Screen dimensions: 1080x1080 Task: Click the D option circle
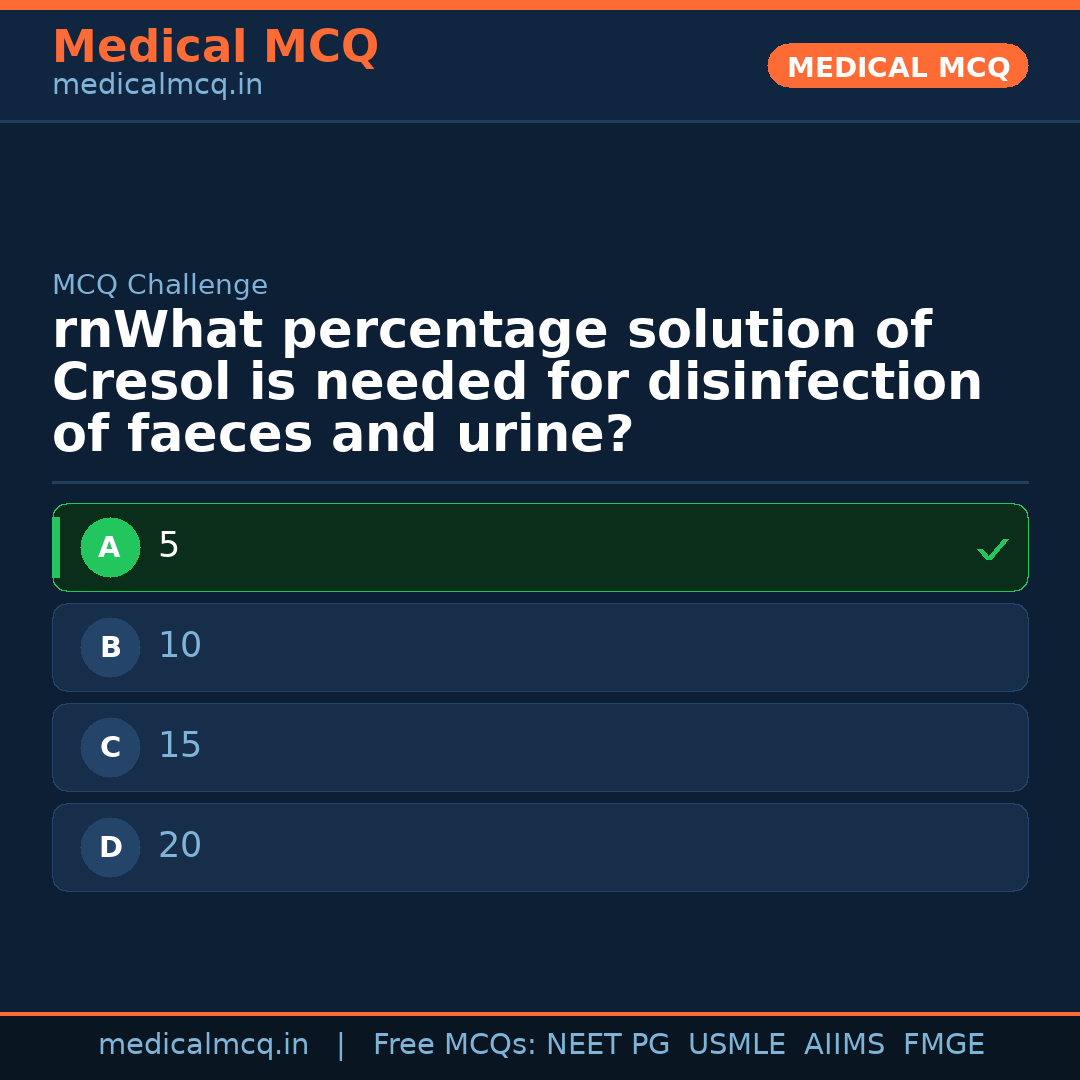[110, 847]
